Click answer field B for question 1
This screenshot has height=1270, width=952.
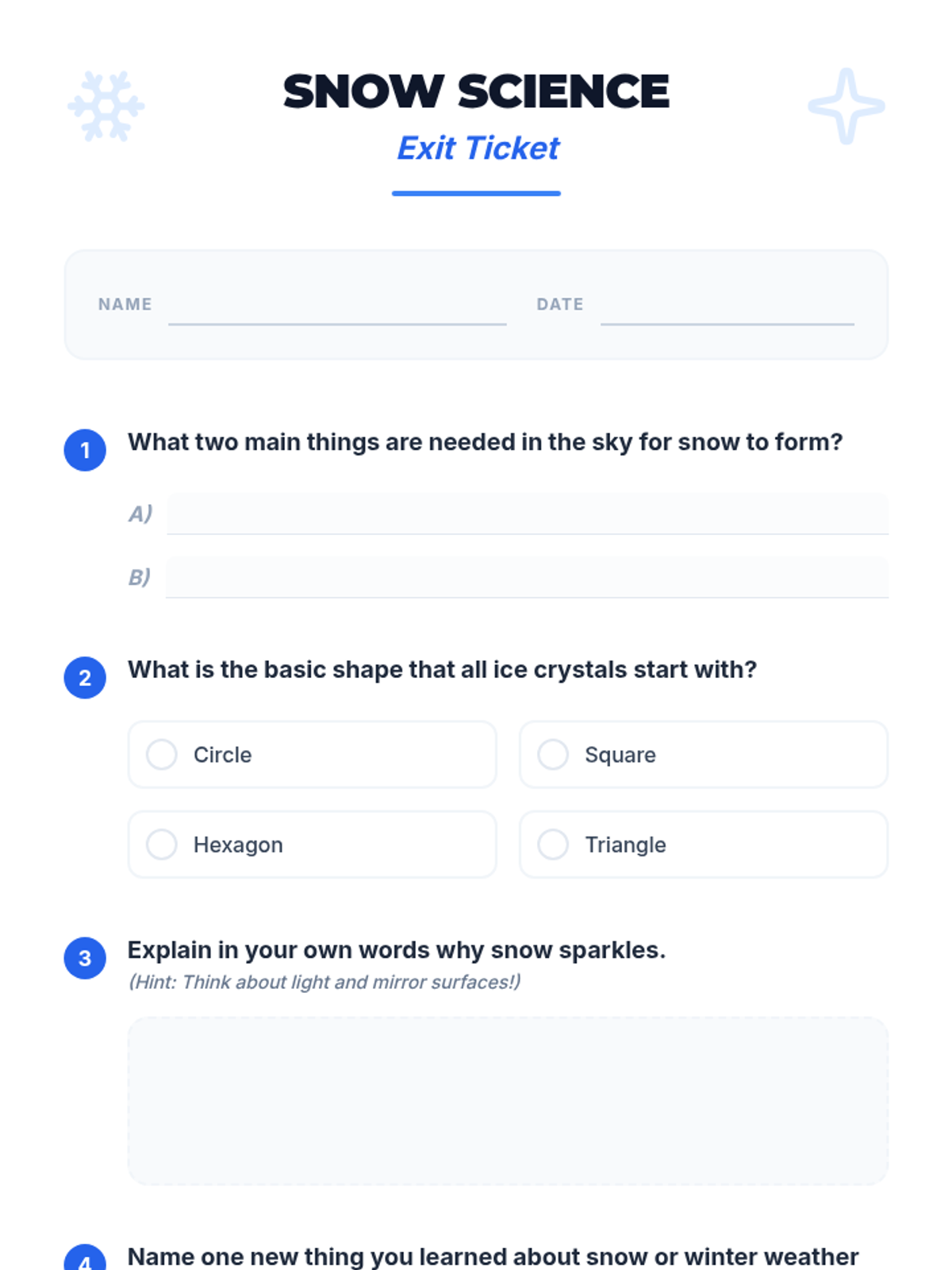(528, 577)
